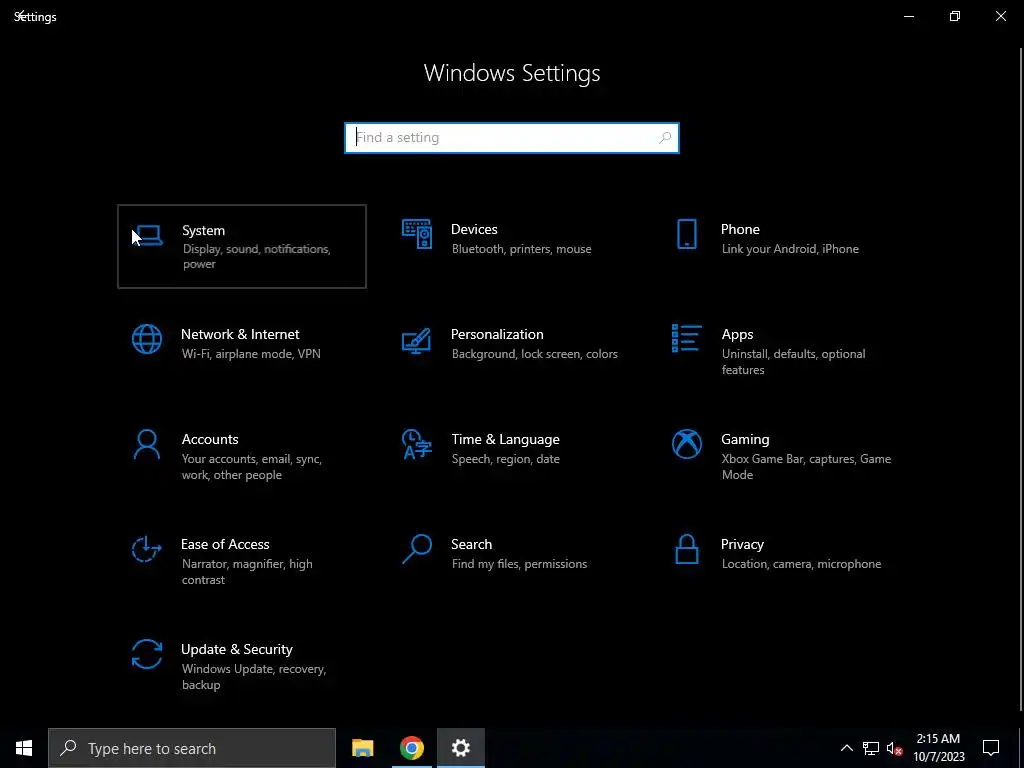Open the Personalization paintbrush icon
The height and width of the screenshot is (768, 1024).
(x=417, y=340)
